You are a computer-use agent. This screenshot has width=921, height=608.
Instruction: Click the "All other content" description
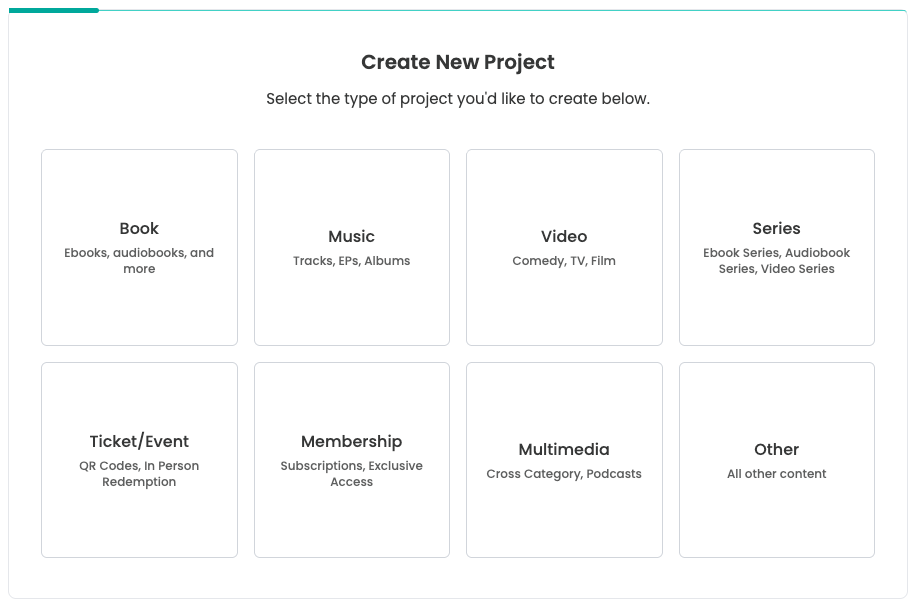[776, 473]
